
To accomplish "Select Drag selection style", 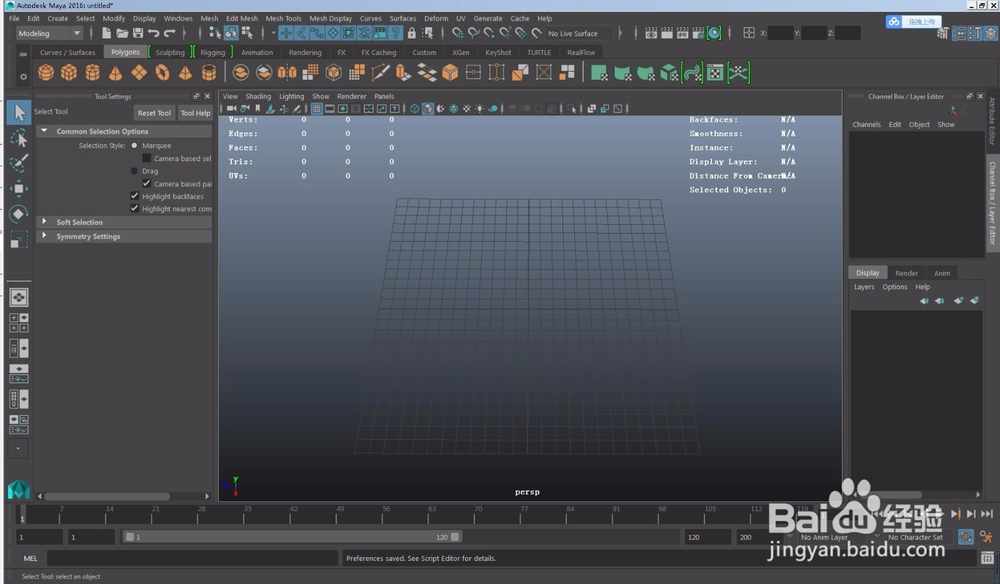I will [x=134, y=171].
